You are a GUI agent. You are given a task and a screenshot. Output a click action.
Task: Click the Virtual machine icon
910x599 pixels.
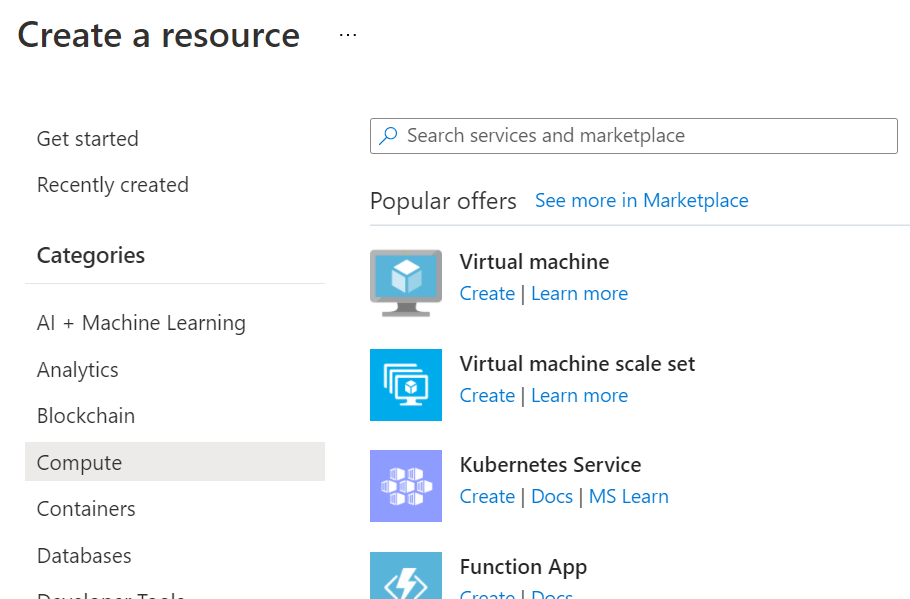(x=405, y=282)
